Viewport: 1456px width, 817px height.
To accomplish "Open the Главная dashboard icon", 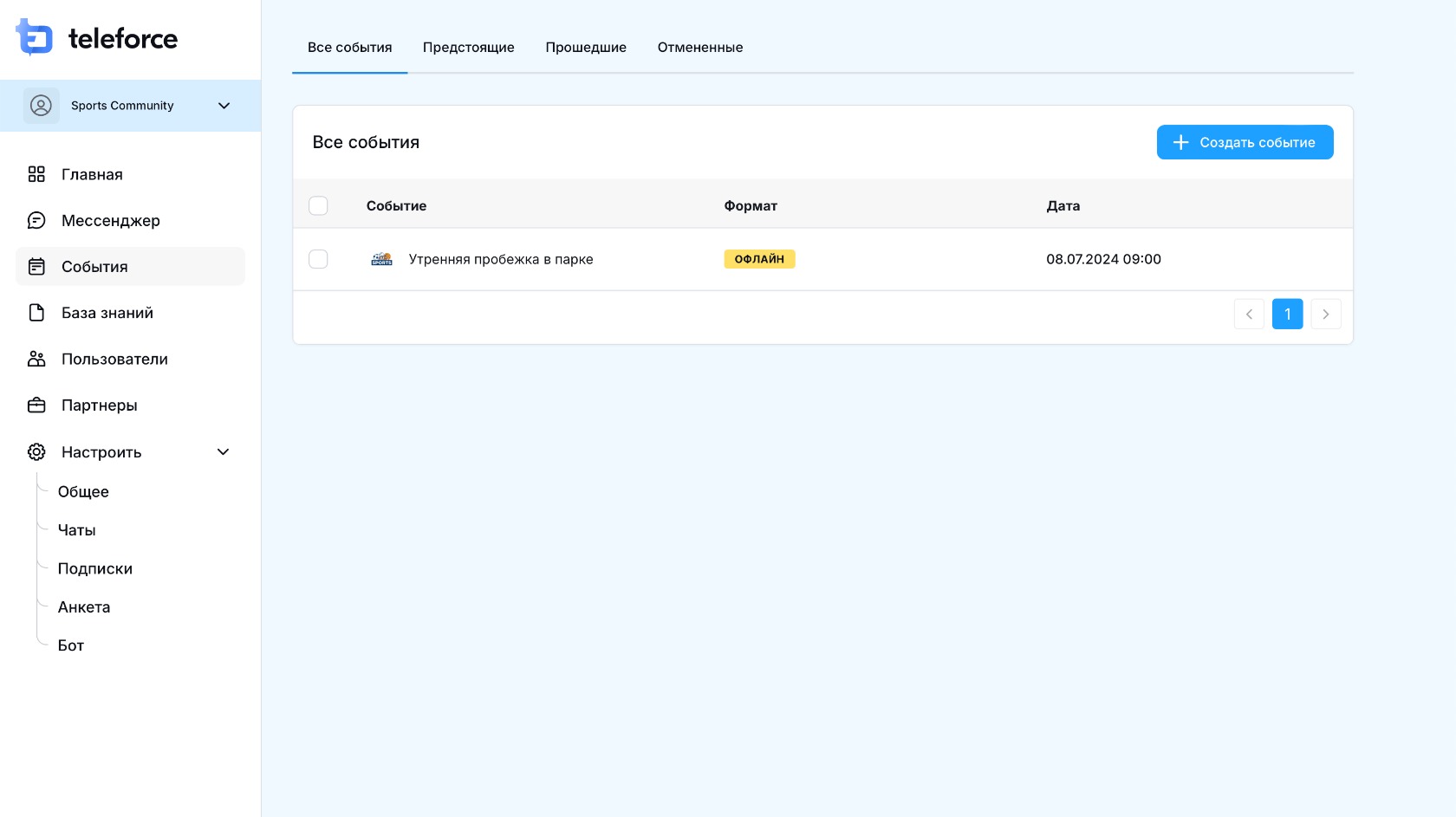I will (x=36, y=174).
